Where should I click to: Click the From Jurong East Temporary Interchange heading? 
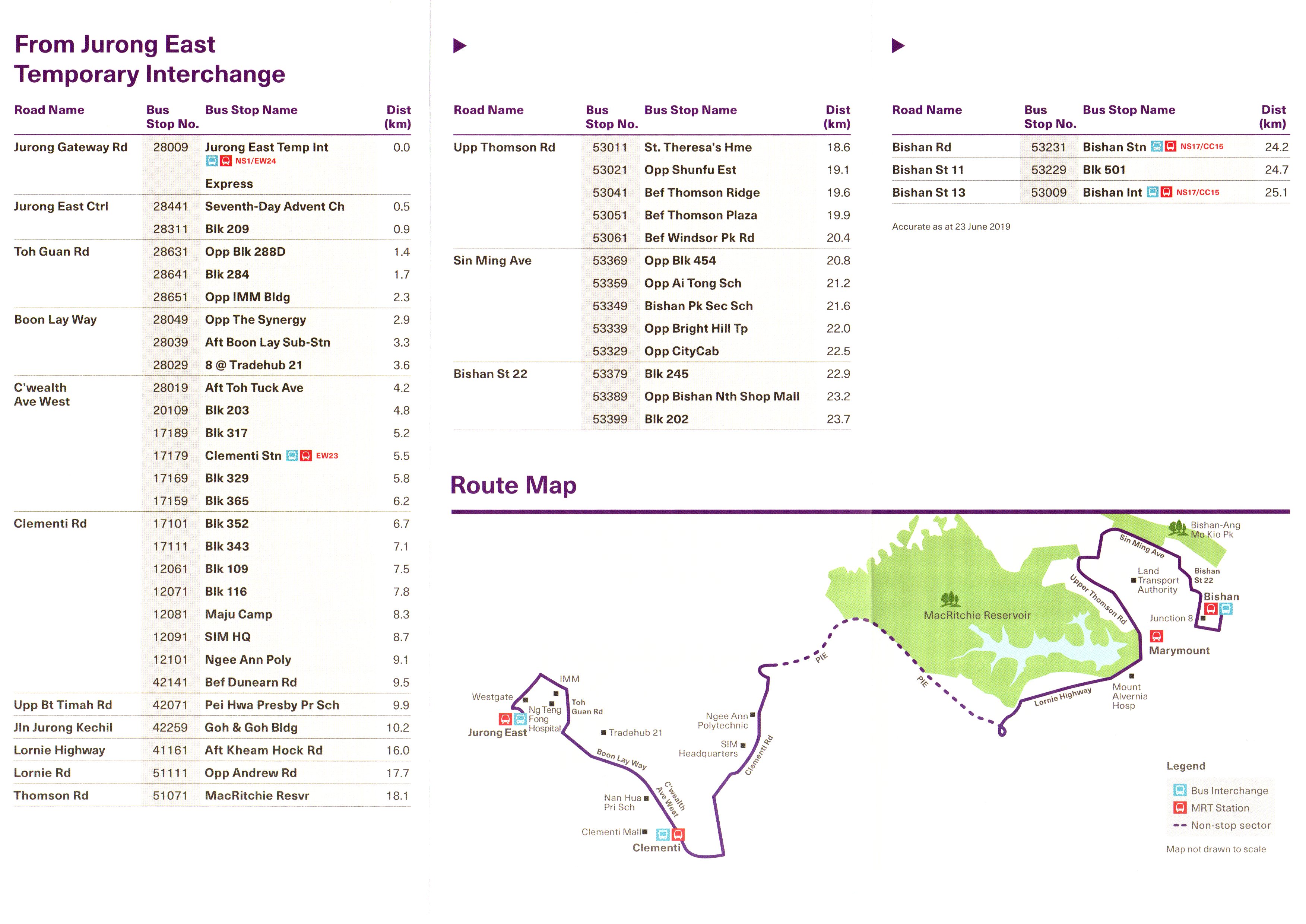[x=149, y=59]
